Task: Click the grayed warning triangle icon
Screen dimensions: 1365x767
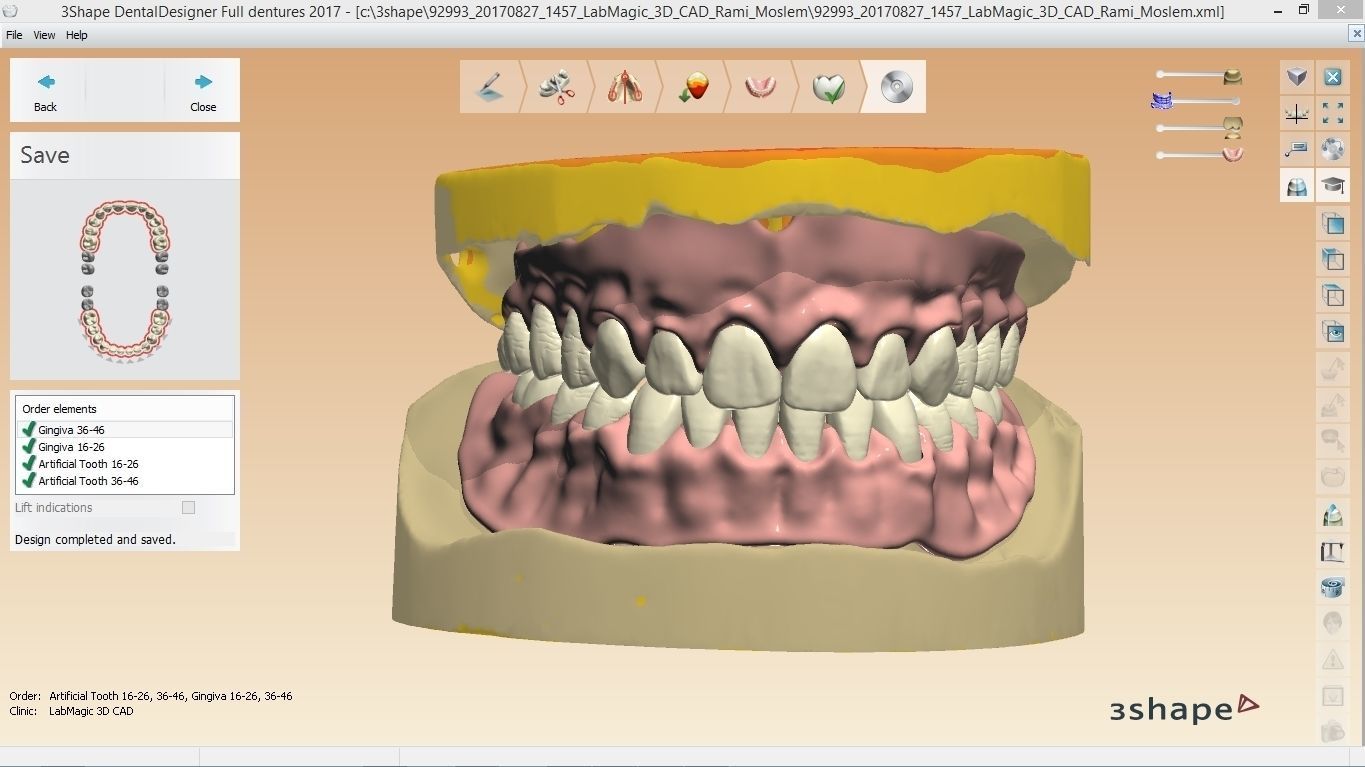Action: coord(1332,660)
